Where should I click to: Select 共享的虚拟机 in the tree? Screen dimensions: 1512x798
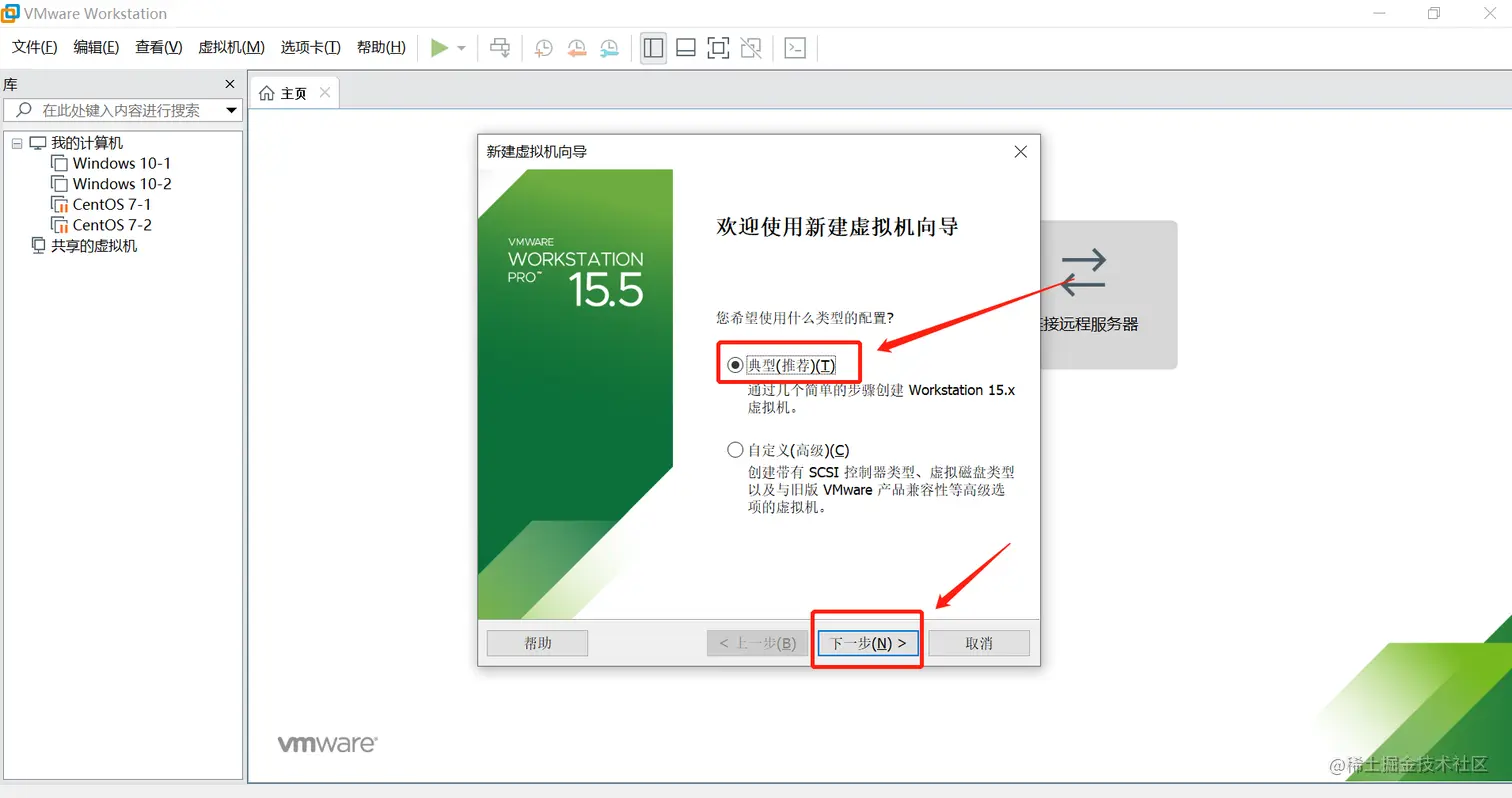click(x=94, y=245)
